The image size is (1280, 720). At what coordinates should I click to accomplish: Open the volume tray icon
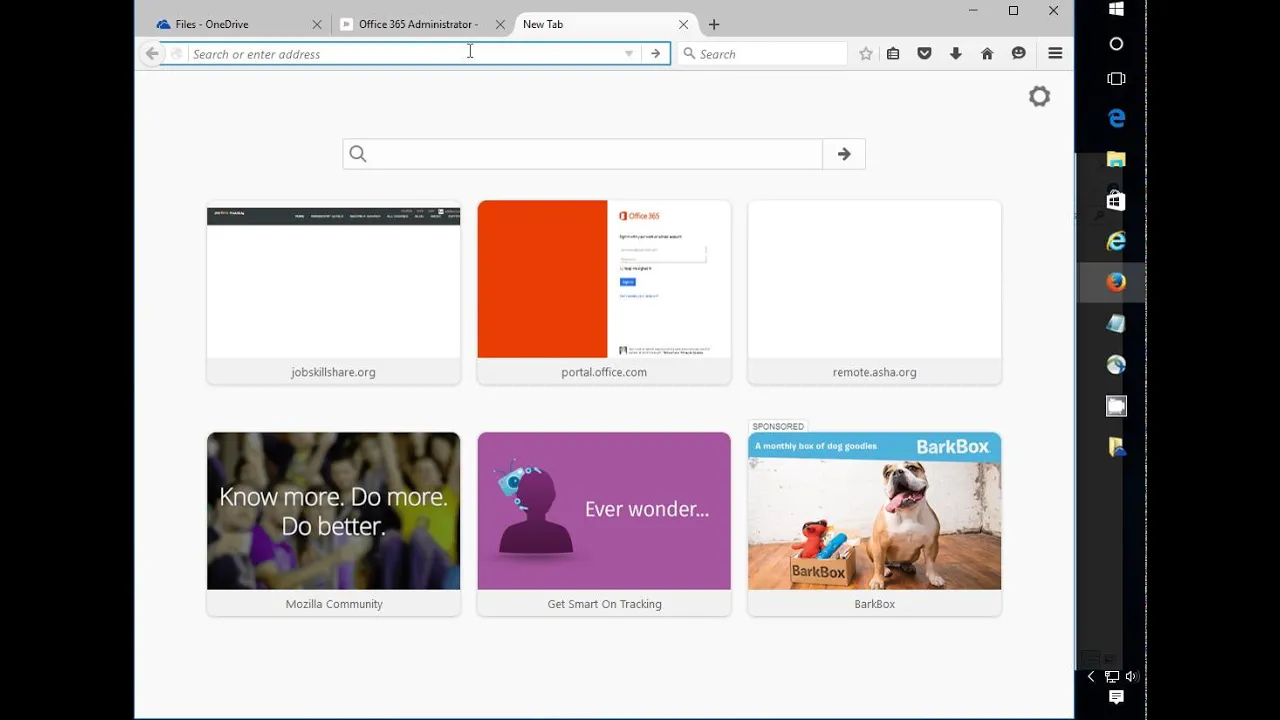[1131, 677]
